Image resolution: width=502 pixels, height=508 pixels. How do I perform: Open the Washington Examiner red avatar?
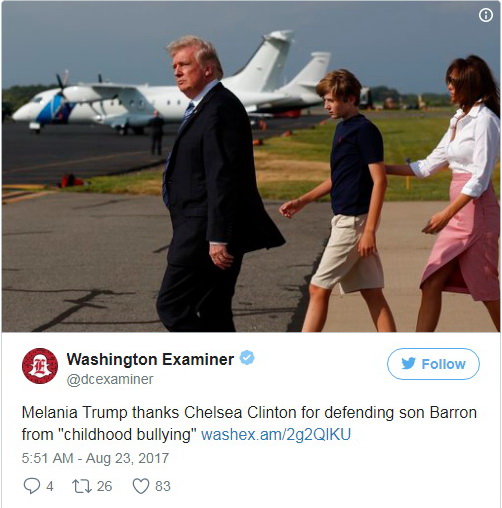40,366
